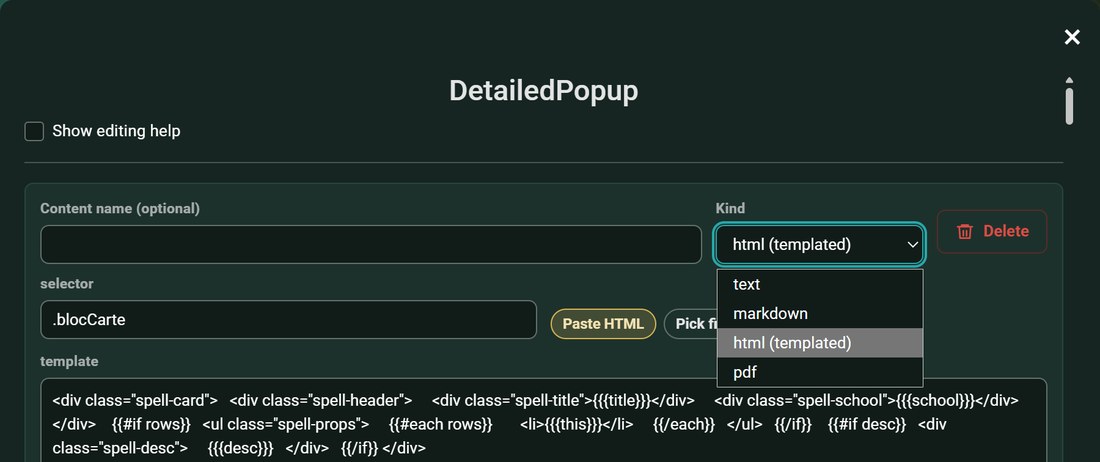This screenshot has width=1100, height=462.
Task: Click the 'Content name (optional)' label
Action: coord(120,208)
